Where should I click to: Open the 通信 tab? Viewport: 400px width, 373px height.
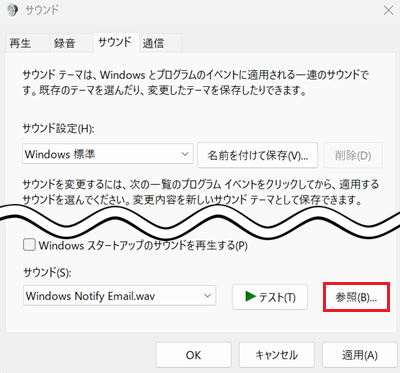[160, 43]
